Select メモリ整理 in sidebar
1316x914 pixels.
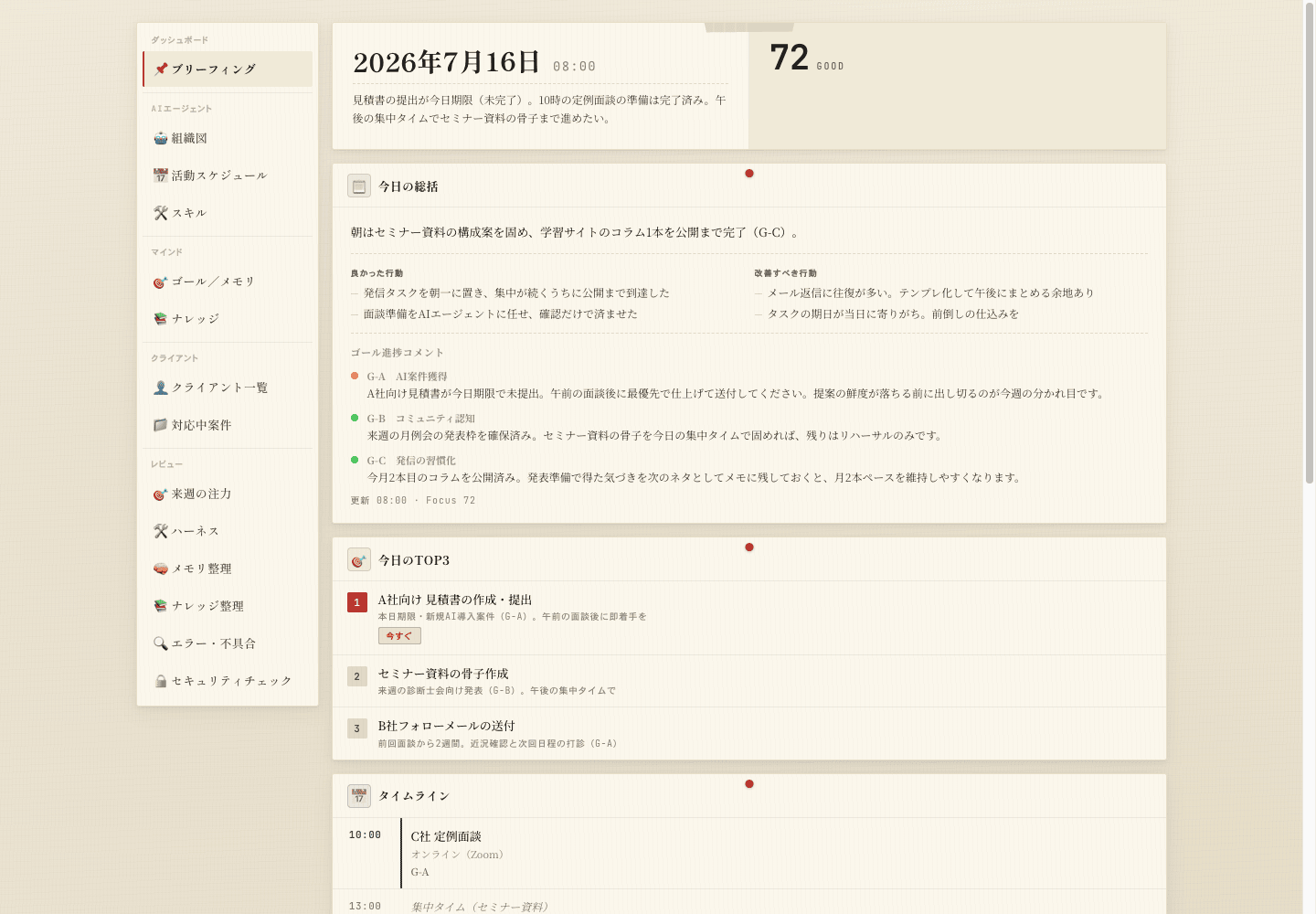(x=228, y=569)
